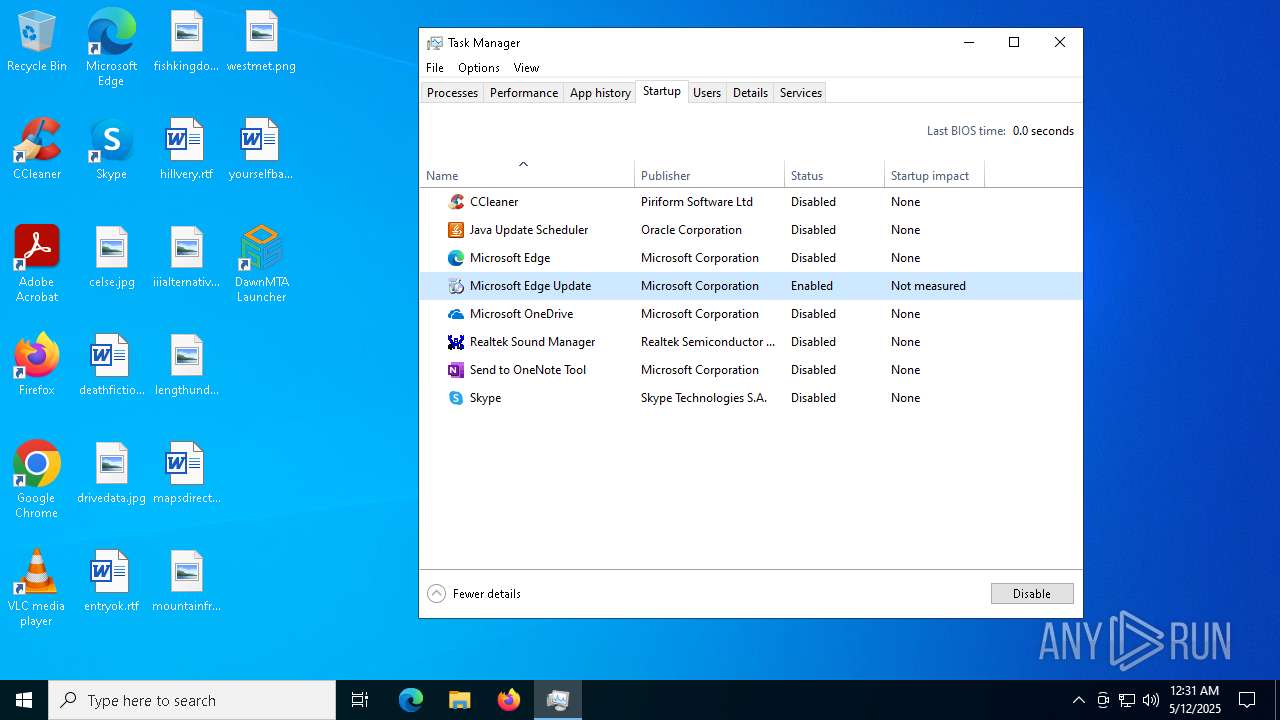Switch to the Performance tab
Screen dimensions: 1280x720
524,93
